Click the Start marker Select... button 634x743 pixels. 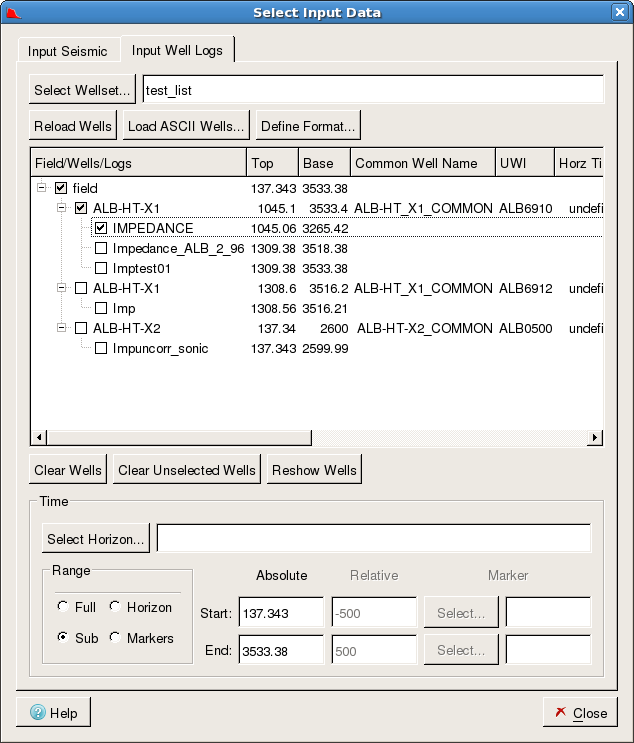[461, 613]
